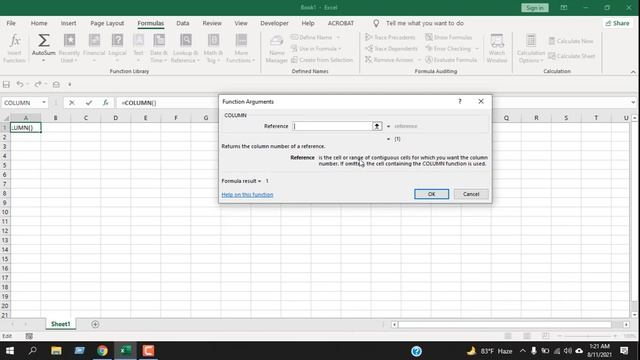Select the Sheet1 tab
Screen dimensions: 640x360
tap(60, 324)
